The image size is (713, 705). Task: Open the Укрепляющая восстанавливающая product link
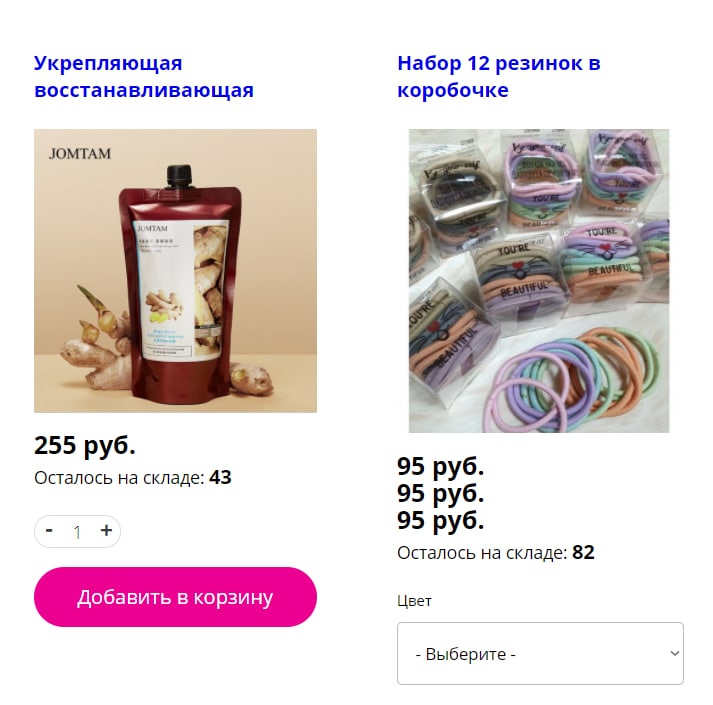tap(144, 76)
